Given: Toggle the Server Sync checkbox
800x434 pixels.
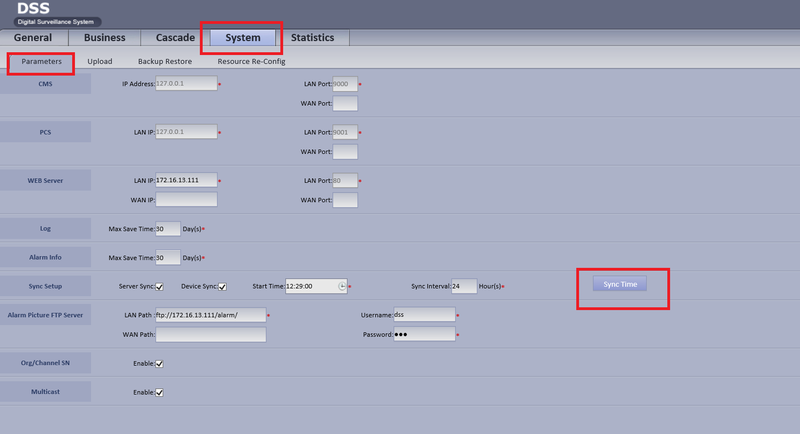Looking at the screenshot, I should pyautogui.click(x=159, y=287).
